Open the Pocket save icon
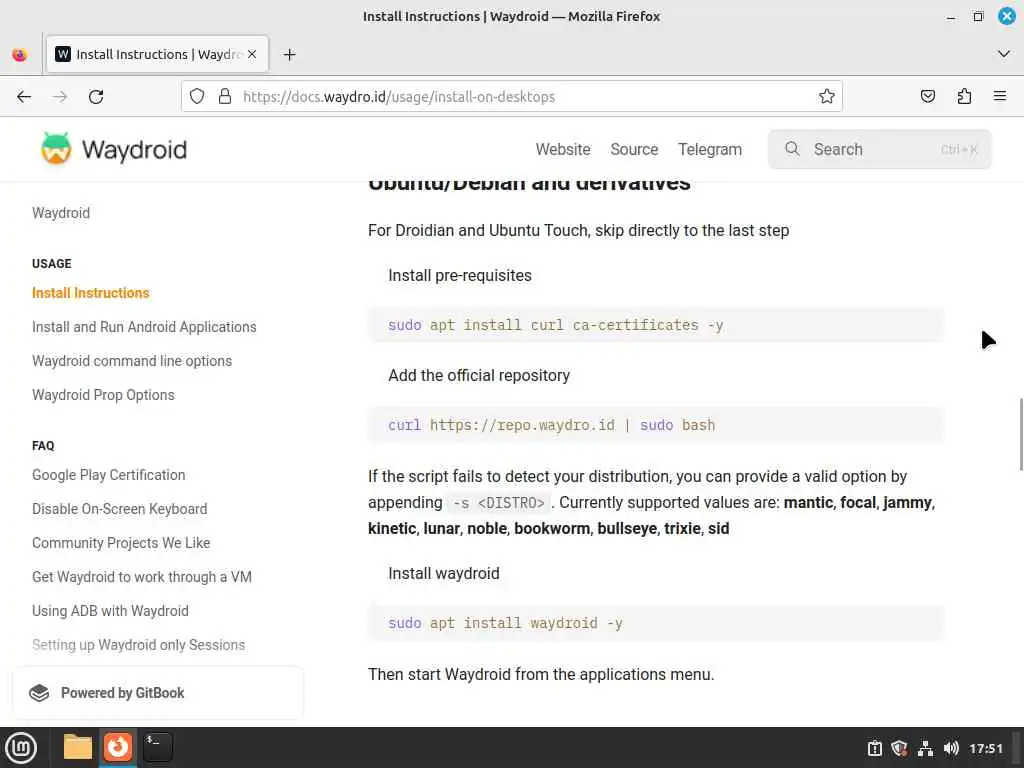The height and width of the screenshot is (768, 1024). click(927, 97)
